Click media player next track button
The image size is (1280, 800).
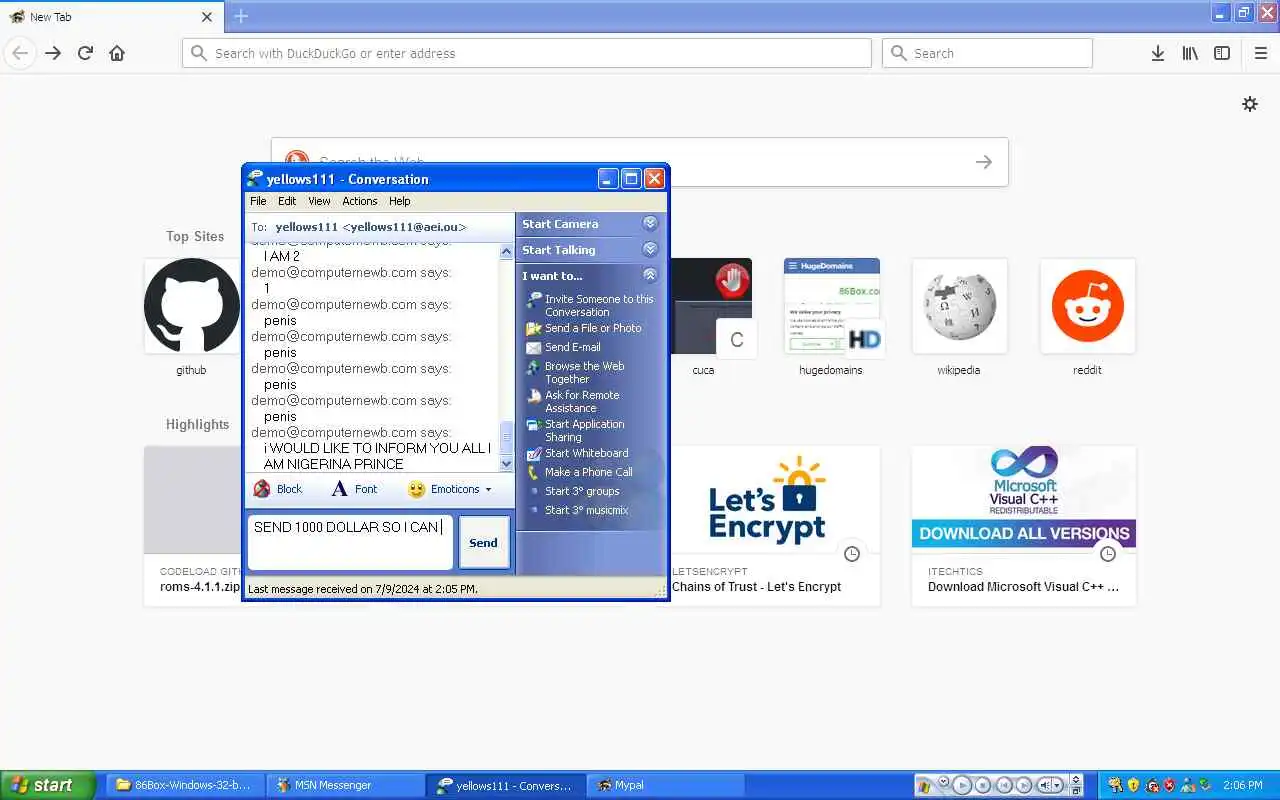(x=1026, y=785)
